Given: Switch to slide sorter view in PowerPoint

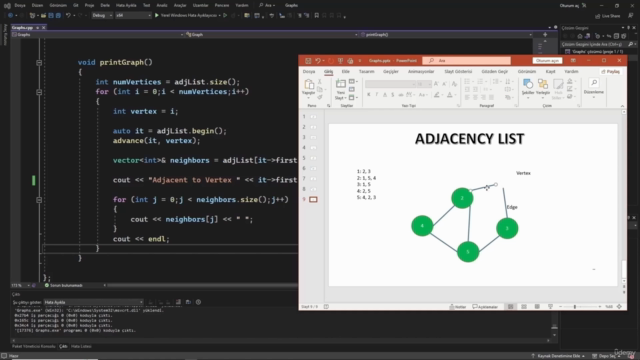Looking at the screenshot, I should pyautogui.click(x=524, y=307).
